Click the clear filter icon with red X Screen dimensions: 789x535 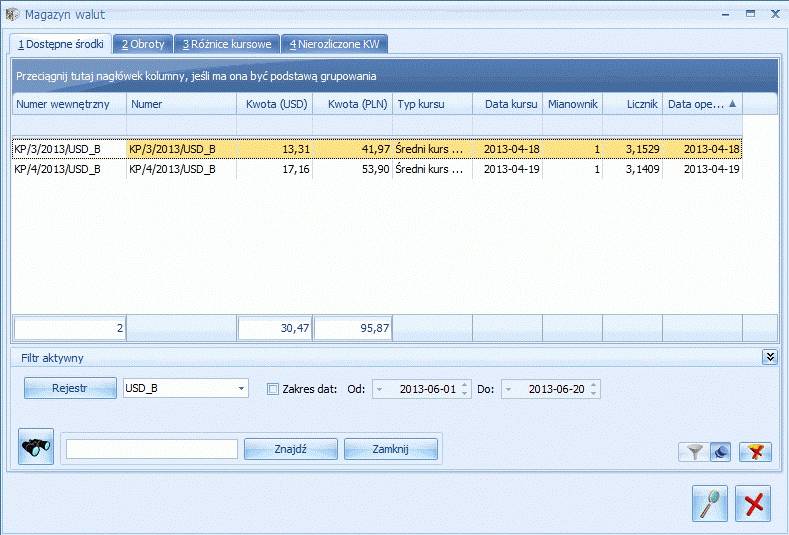755,452
